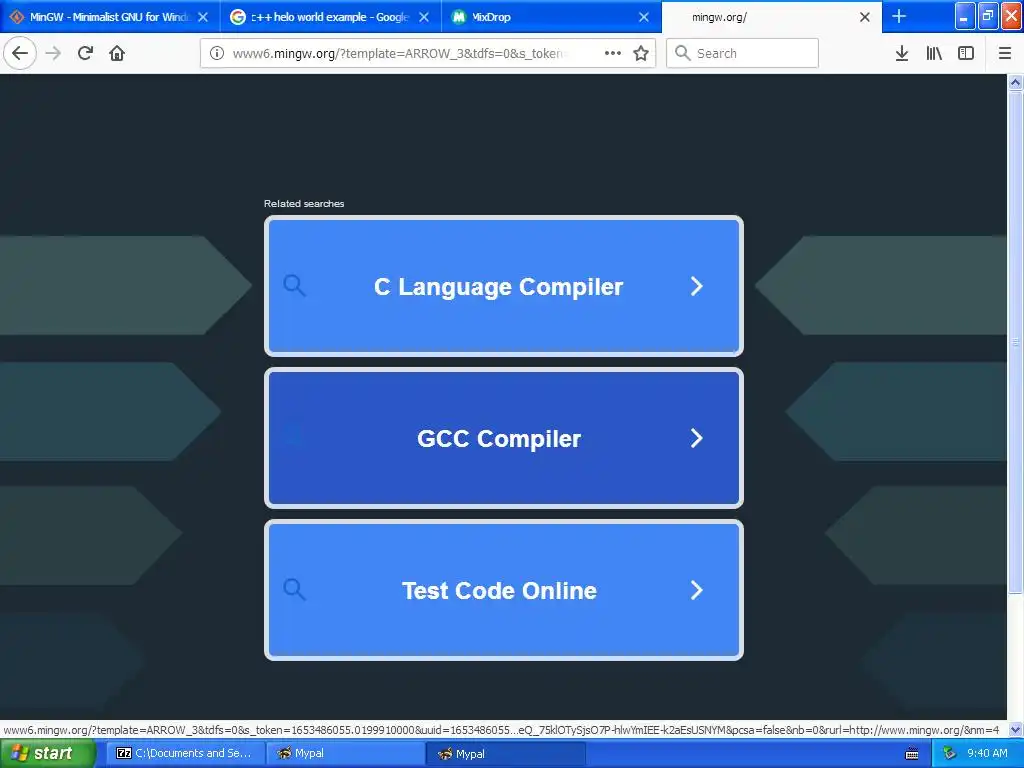Open the hamburger application menu
Screen dimensions: 1024x768
pos(1005,53)
